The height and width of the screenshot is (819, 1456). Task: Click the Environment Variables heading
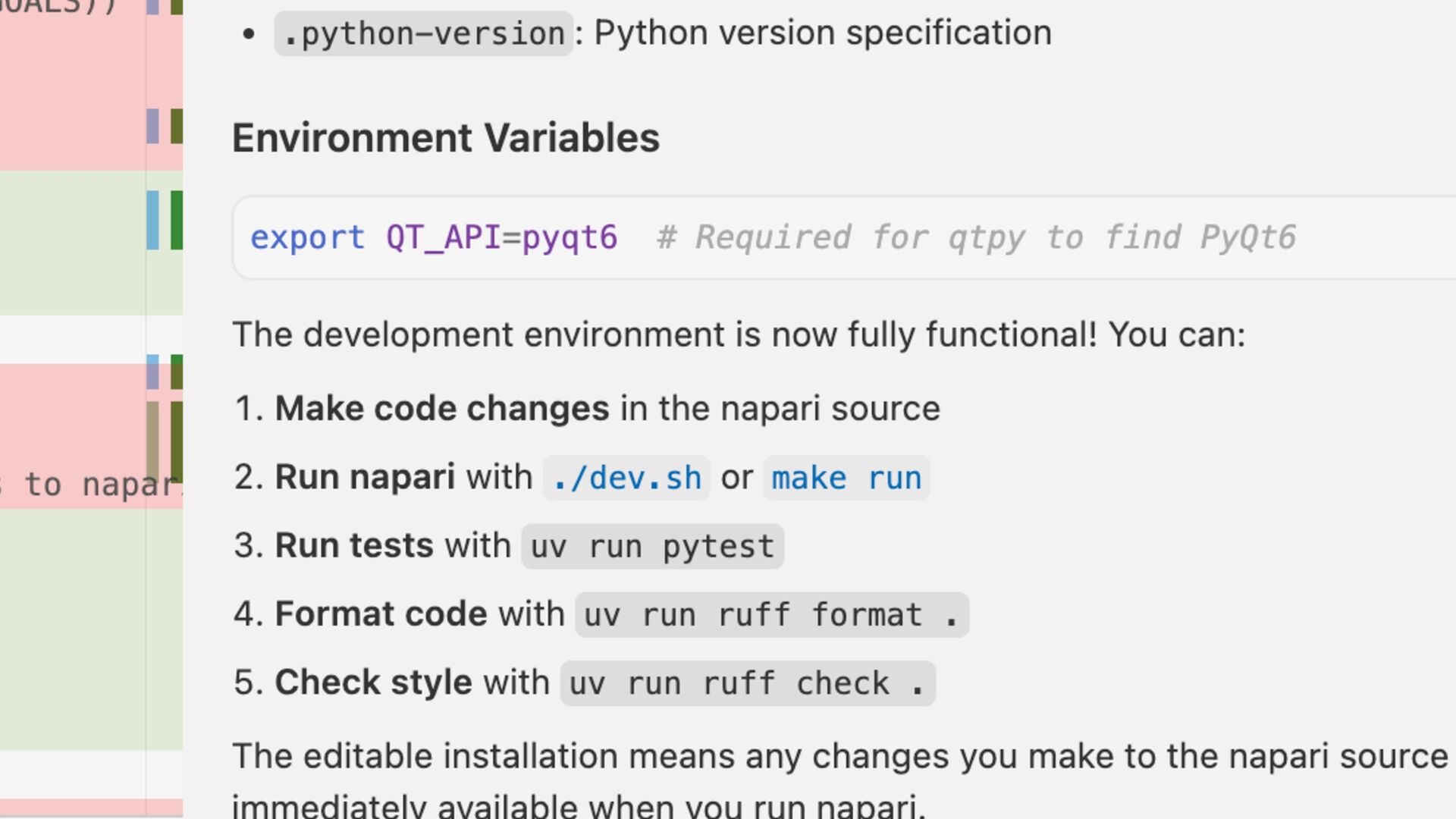(446, 138)
